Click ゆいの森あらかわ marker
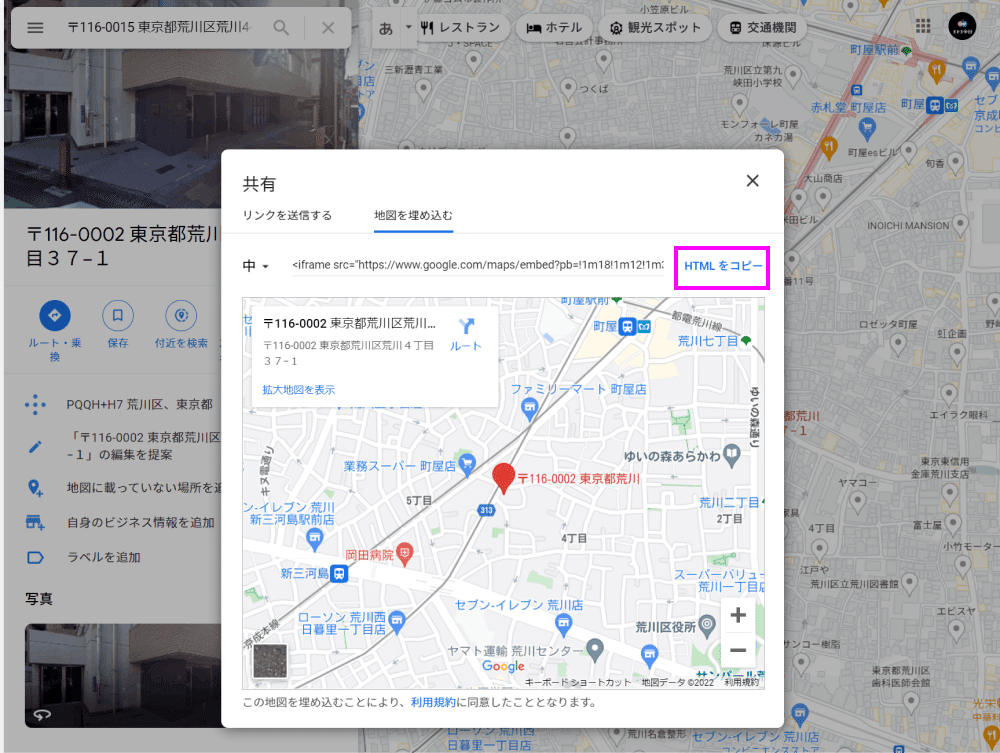 [x=732, y=456]
